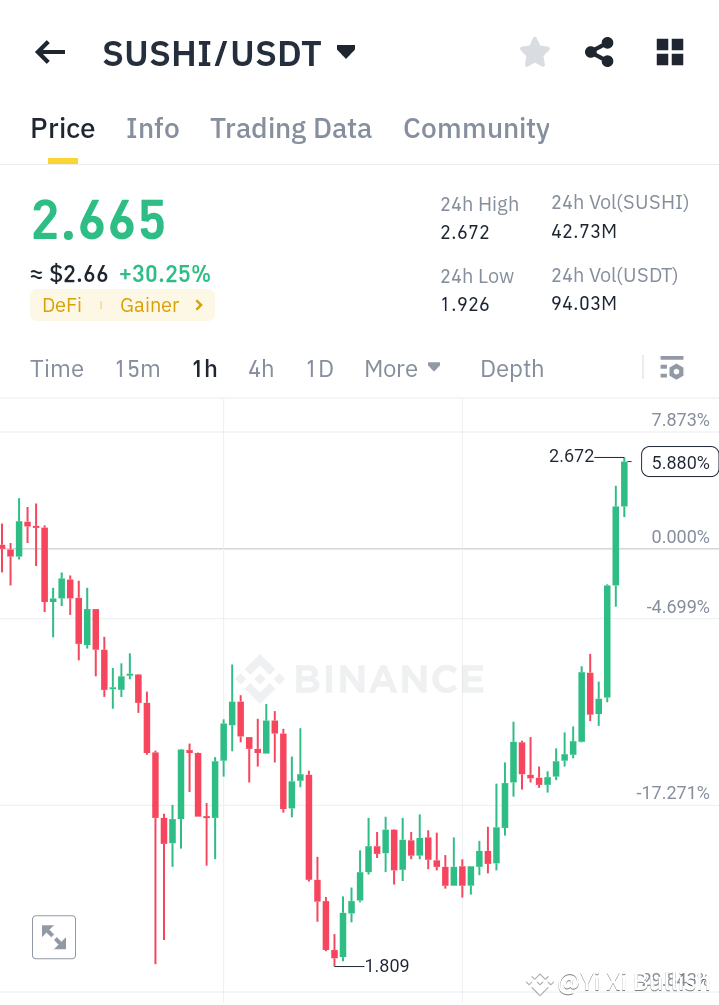Open chart settings via the gear-list icon
The height and width of the screenshot is (1005, 719).
pyautogui.click(x=670, y=368)
